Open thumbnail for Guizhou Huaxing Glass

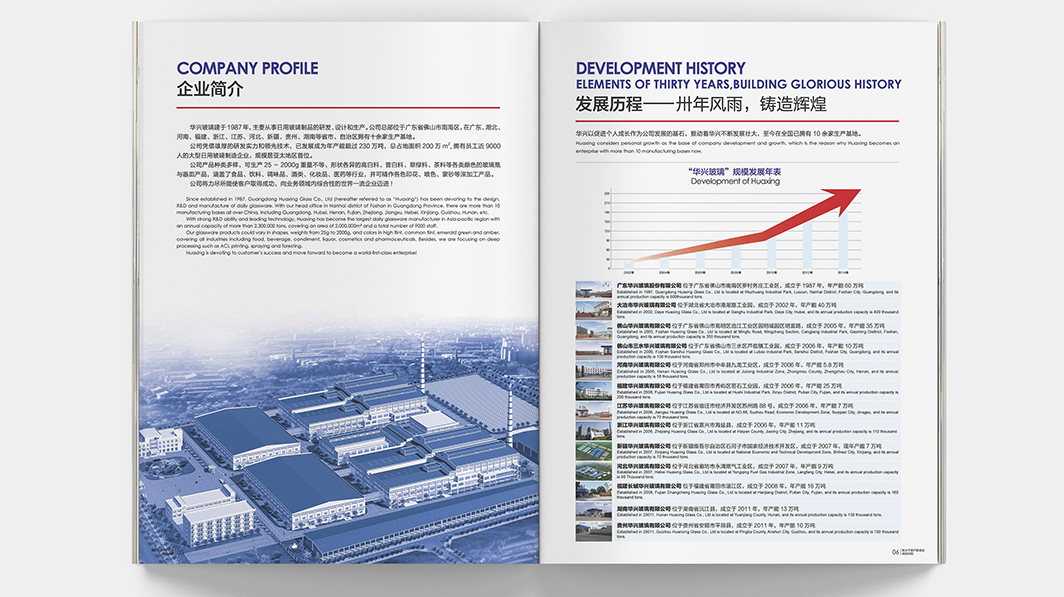594,531
